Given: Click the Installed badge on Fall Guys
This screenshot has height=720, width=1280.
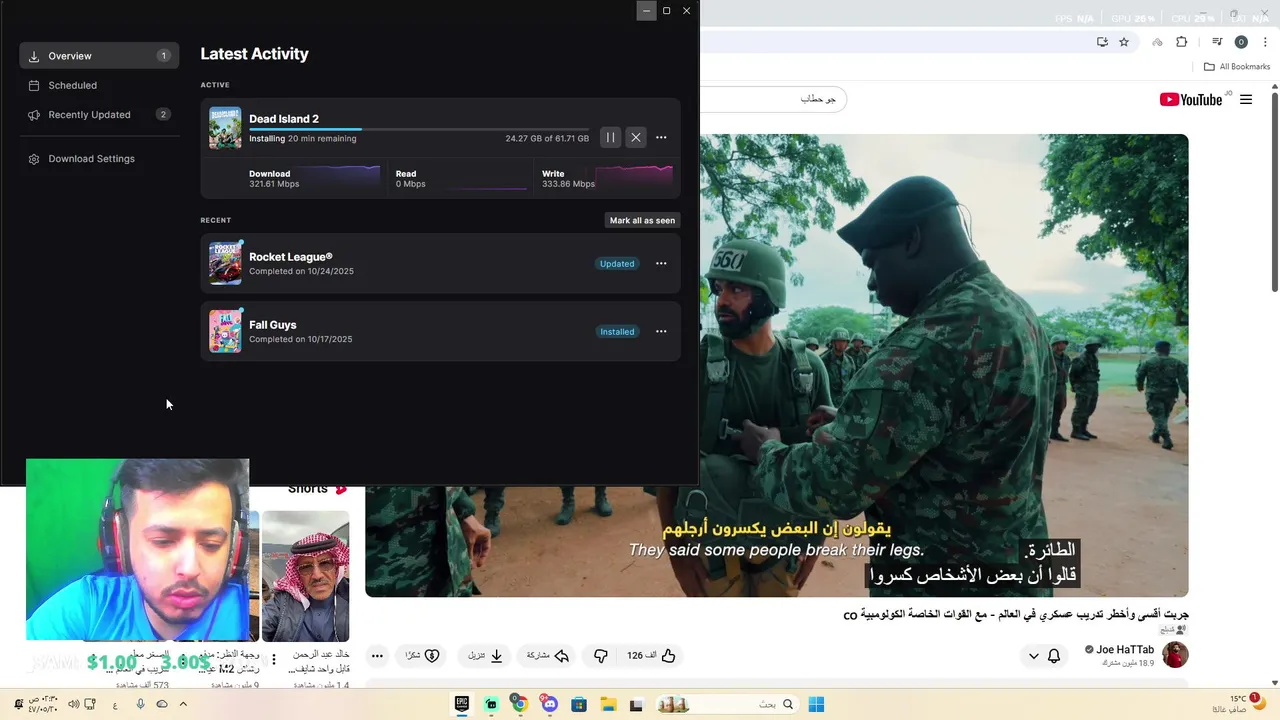Looking at the screenshot, I should pos(617,332).
